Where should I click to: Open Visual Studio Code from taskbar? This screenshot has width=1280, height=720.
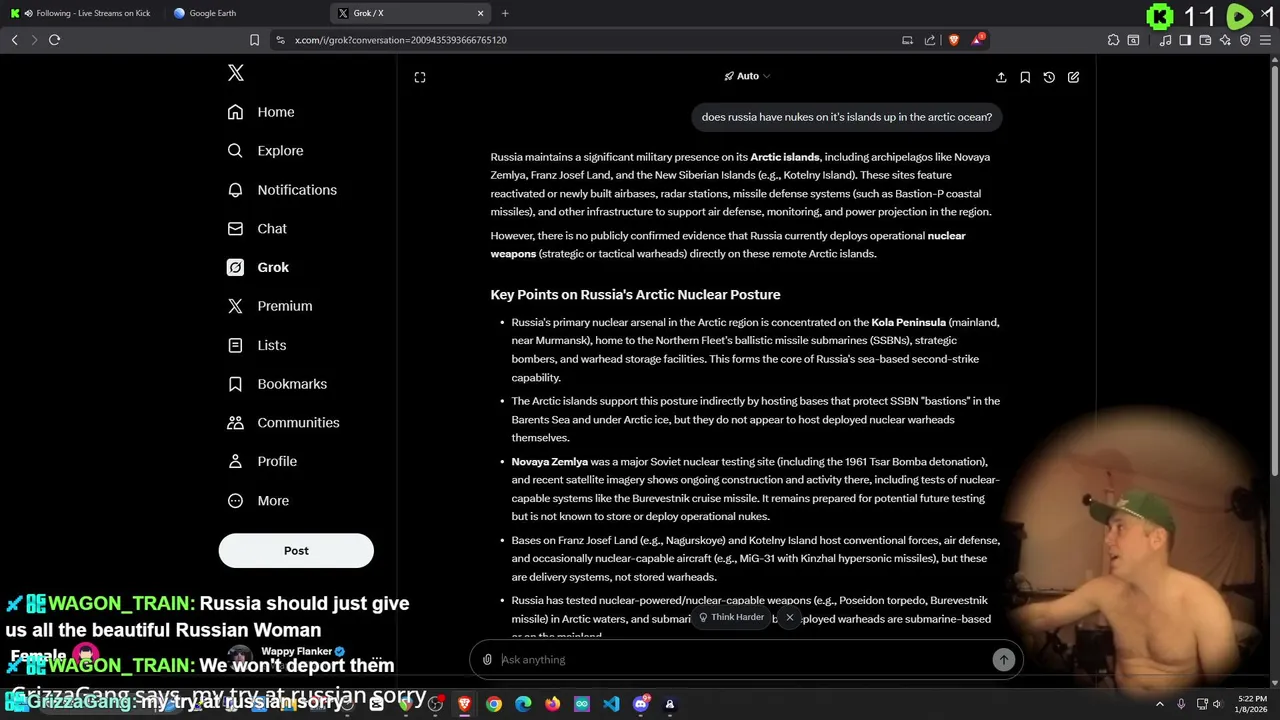611,704
